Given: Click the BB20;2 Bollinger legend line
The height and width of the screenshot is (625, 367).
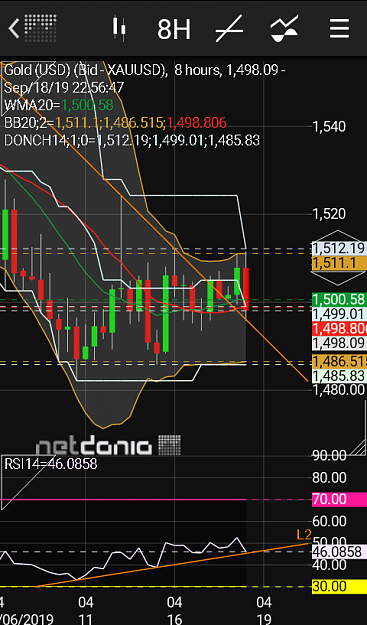Looking at the screenshot, I should [x=115, y=123].
